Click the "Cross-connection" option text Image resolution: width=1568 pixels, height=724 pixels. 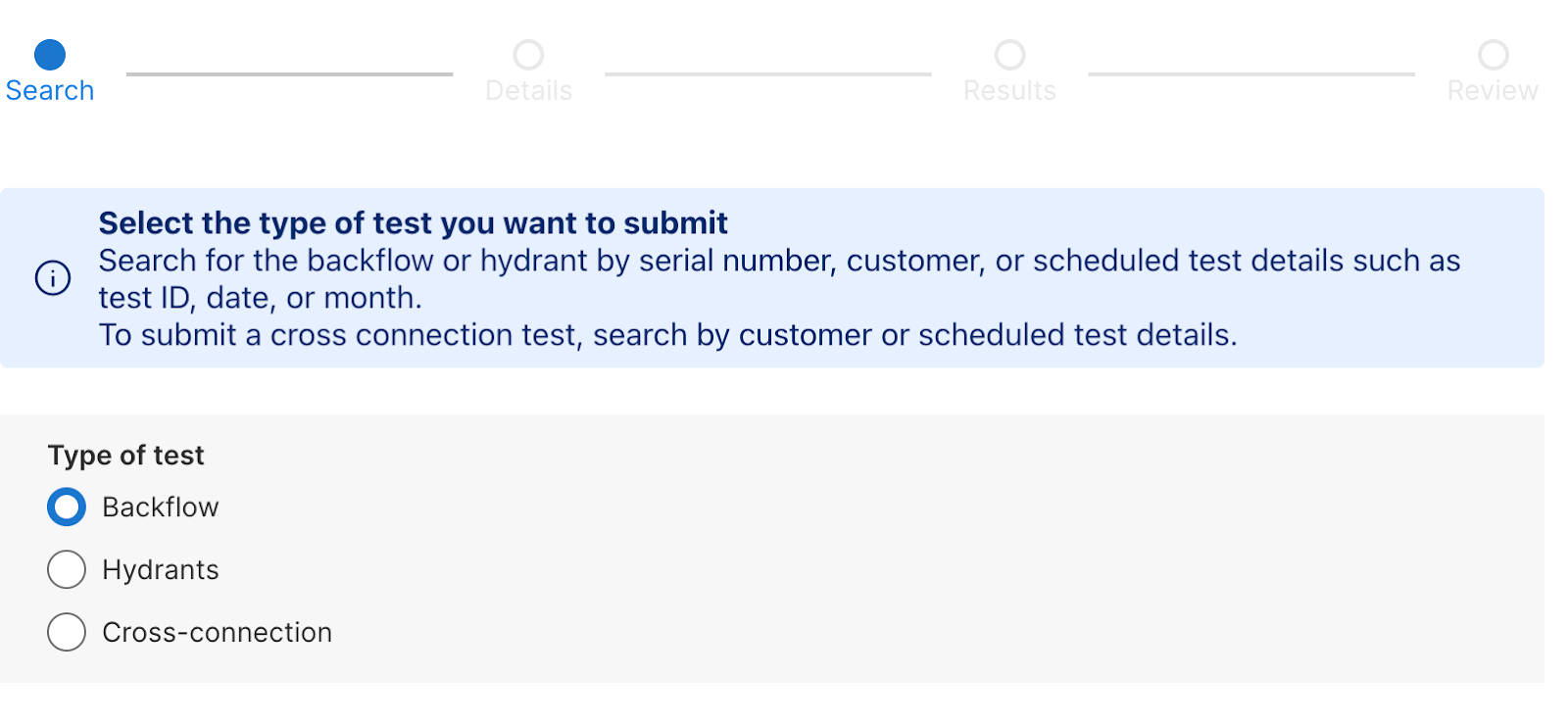coord(217,633)
